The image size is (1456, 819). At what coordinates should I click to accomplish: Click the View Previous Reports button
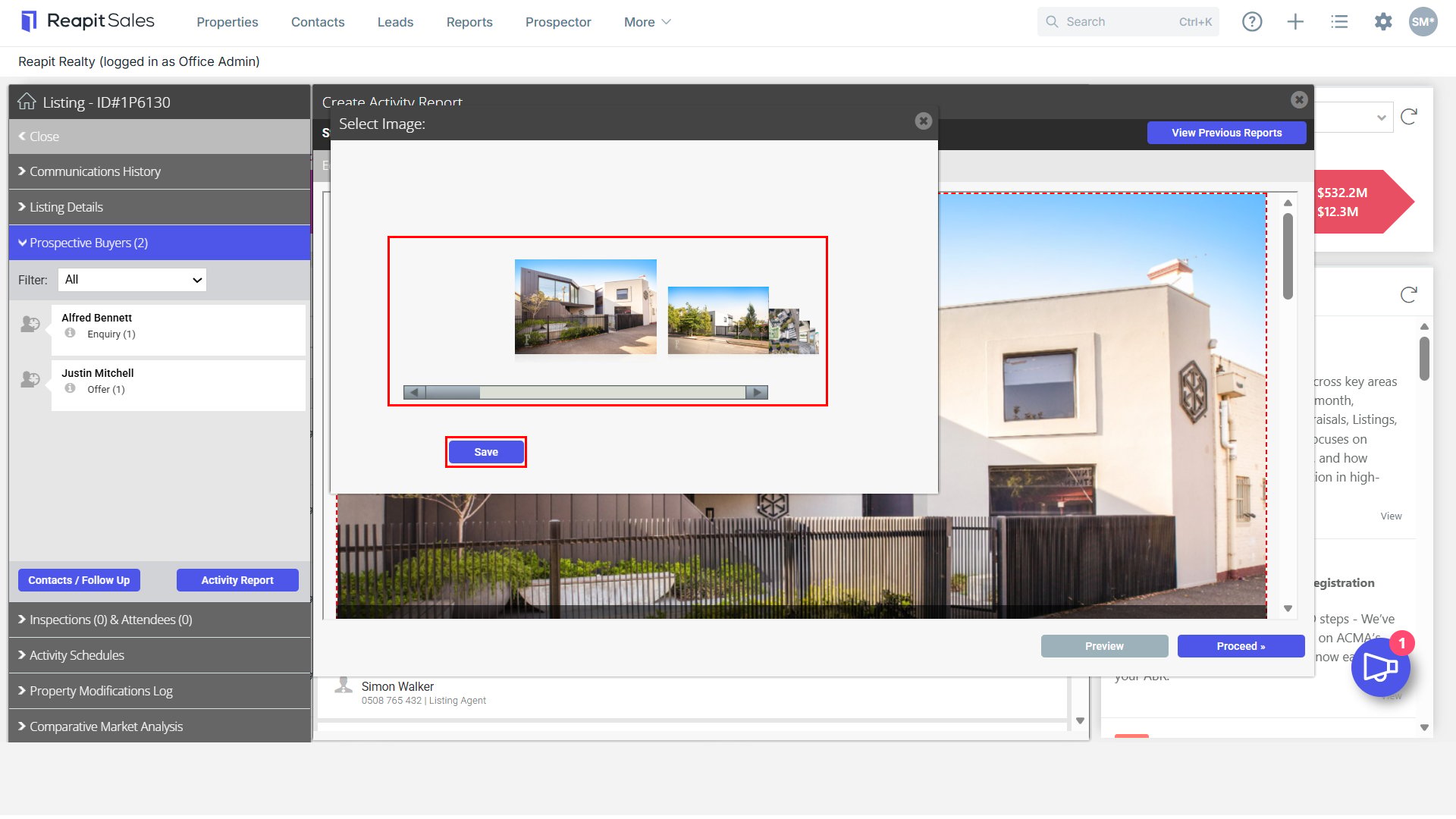point(1226,133)
